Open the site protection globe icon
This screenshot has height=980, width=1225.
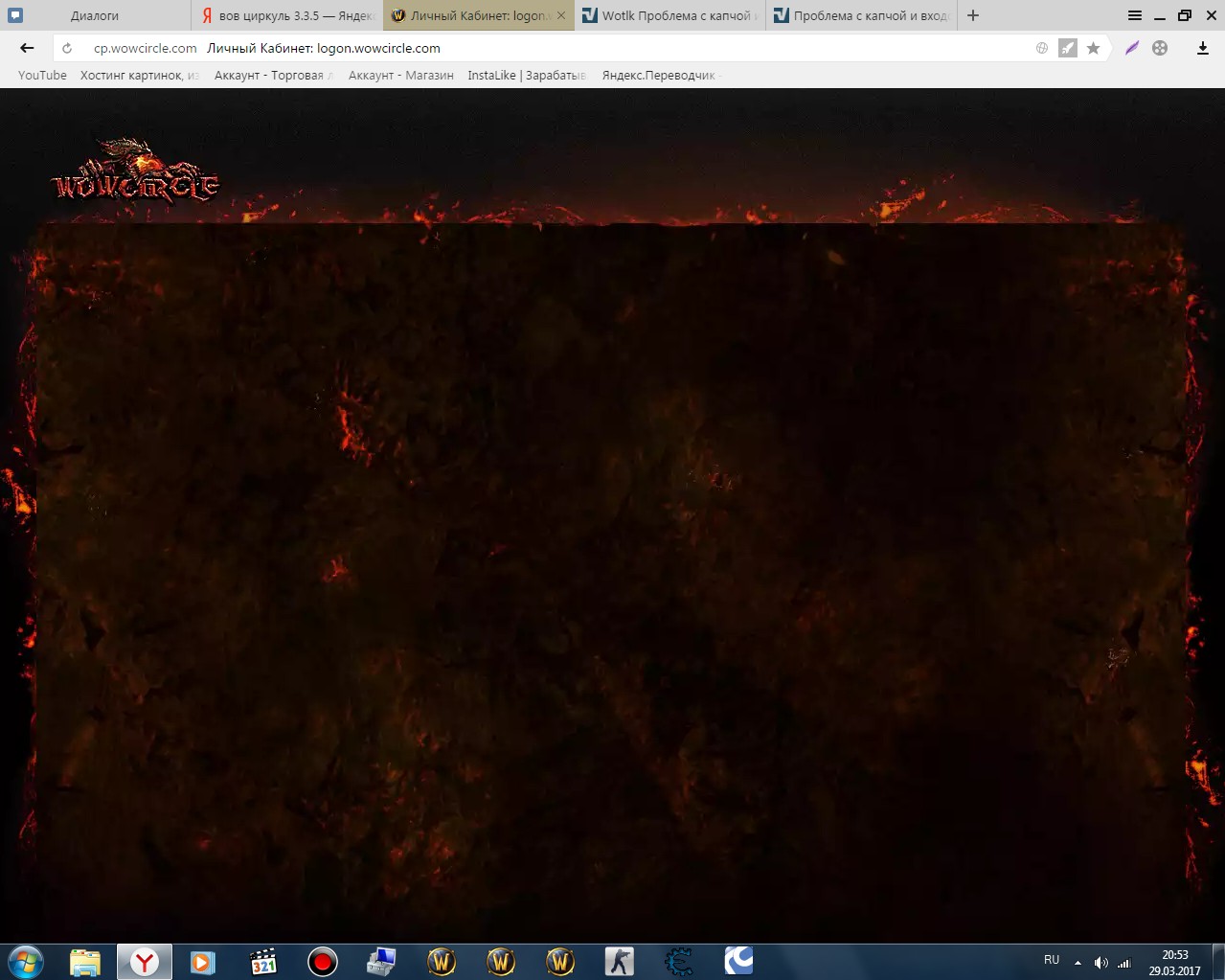(1042, 48)
